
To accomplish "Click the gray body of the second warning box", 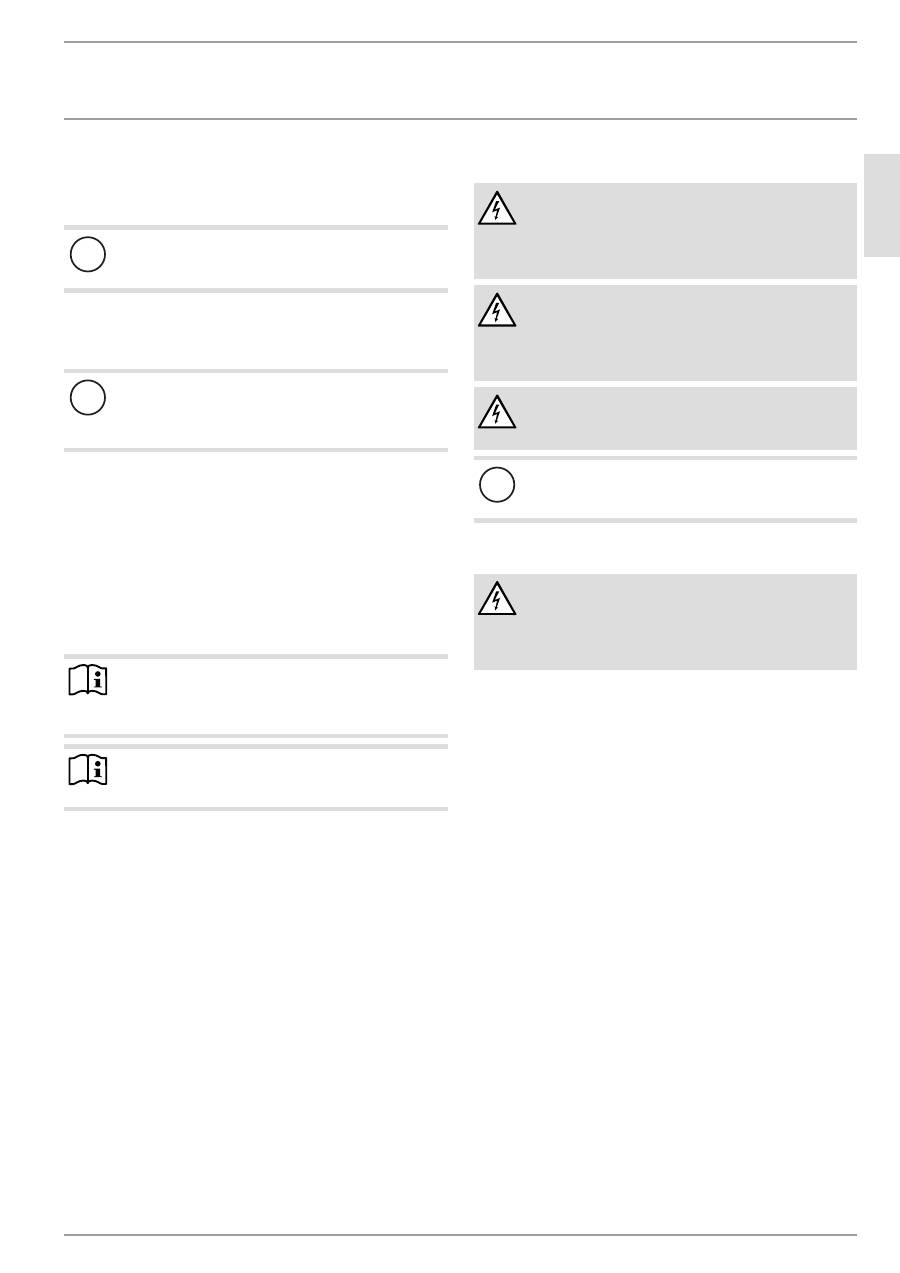I will 680,333.
